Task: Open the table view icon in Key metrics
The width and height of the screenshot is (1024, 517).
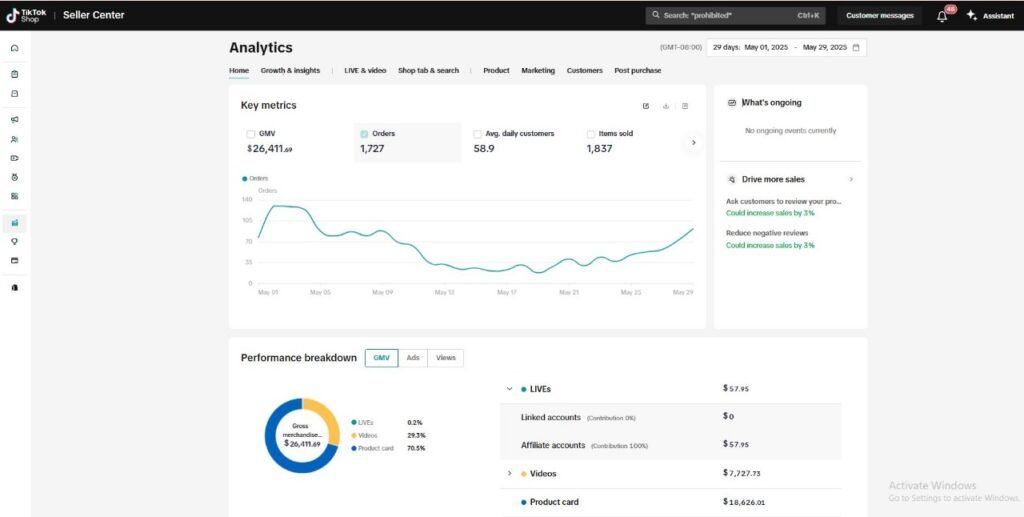Action: [685, 106]
